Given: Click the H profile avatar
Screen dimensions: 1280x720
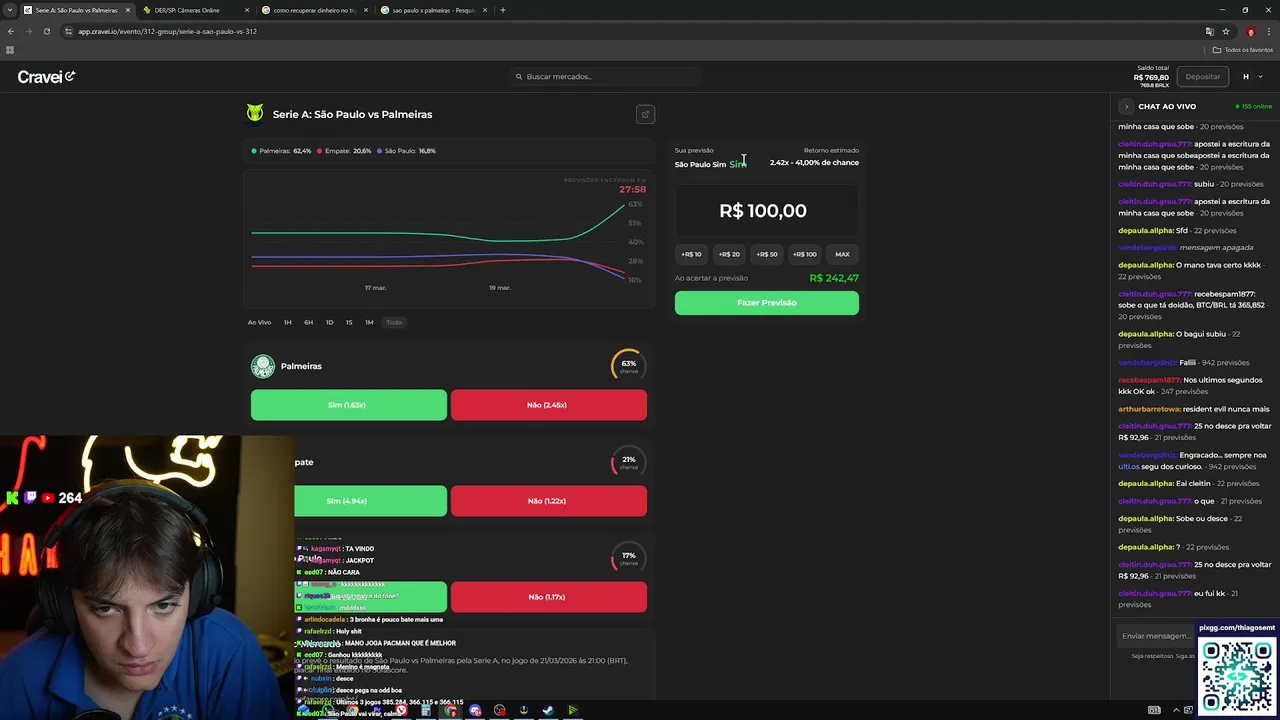Looking at the screenshot, I should pos(1246,77).
